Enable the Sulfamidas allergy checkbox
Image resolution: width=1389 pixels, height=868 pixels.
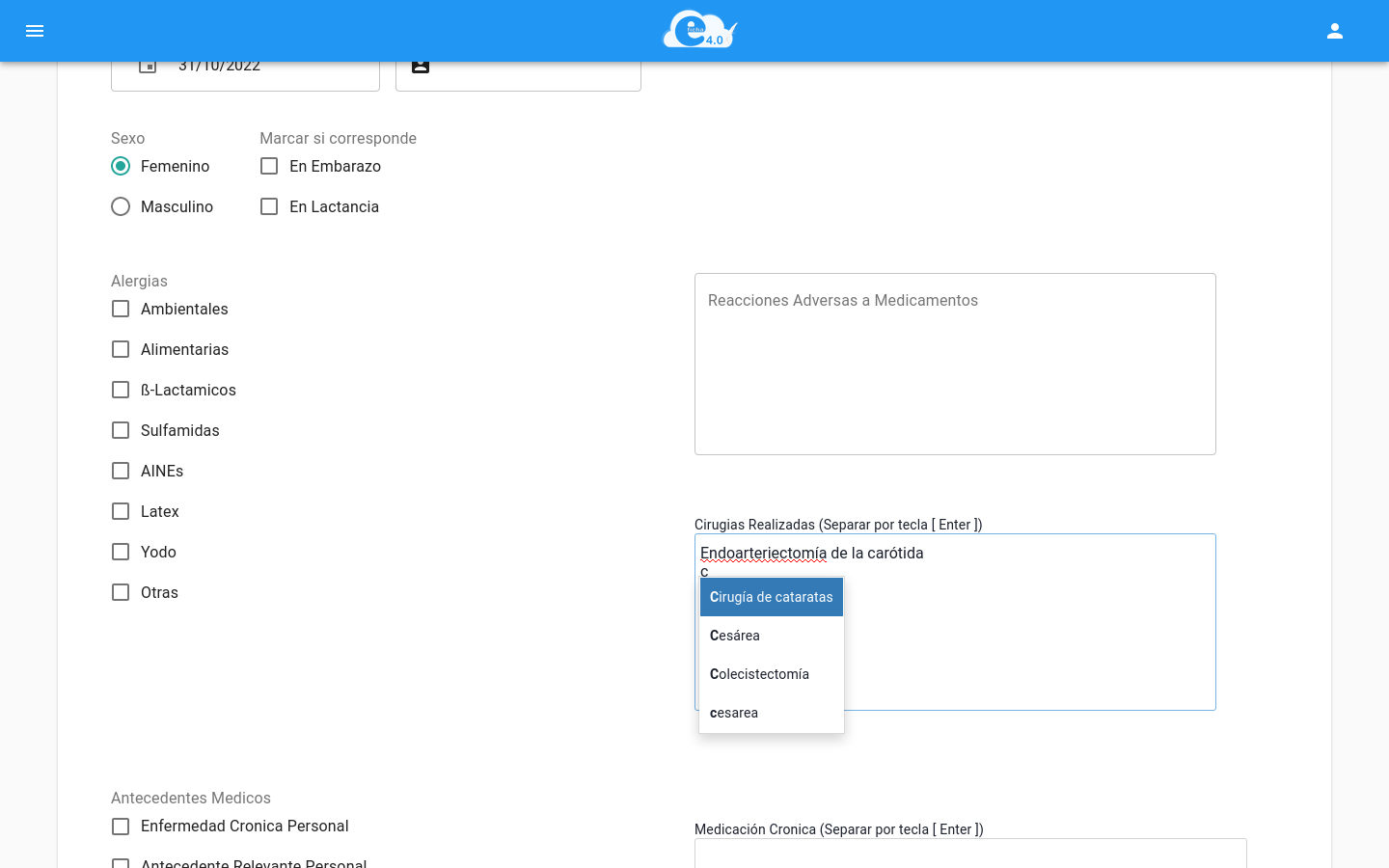[121, 430]
